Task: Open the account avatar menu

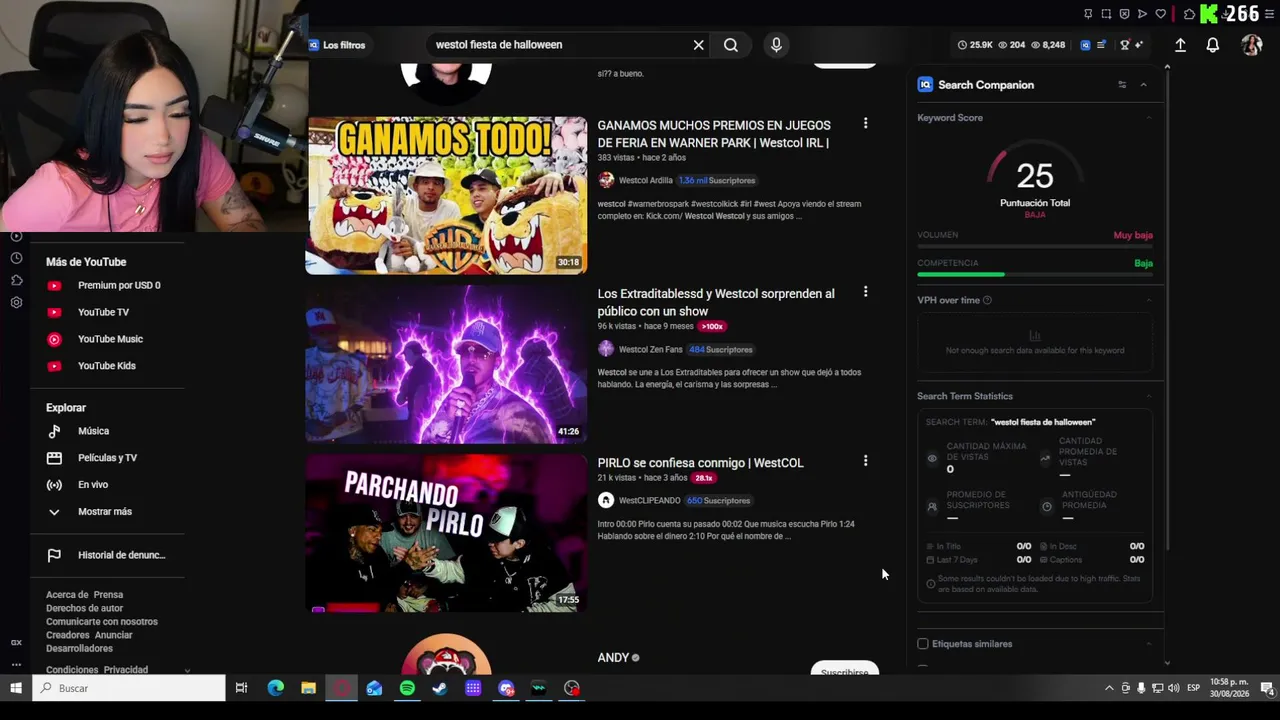Action: 1252,45
